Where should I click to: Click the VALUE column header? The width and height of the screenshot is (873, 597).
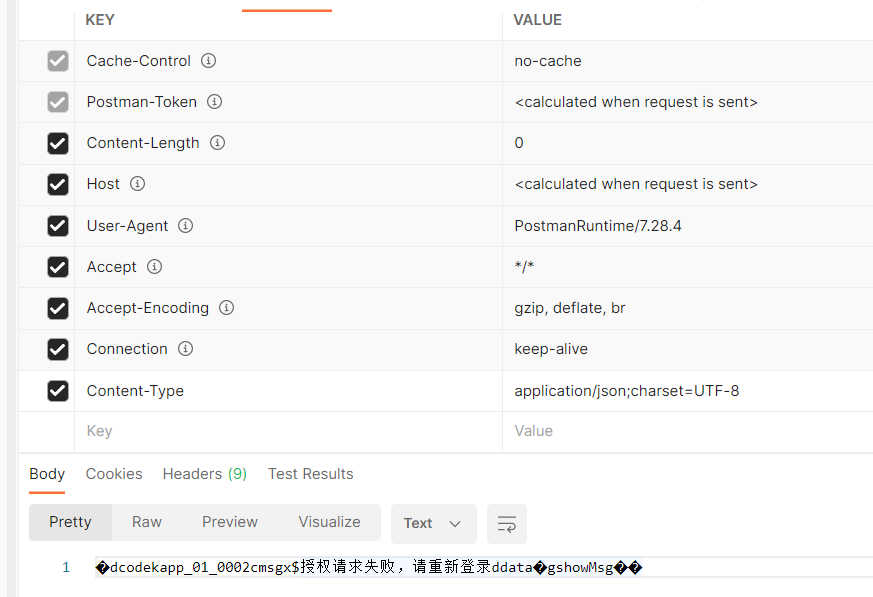538,20
